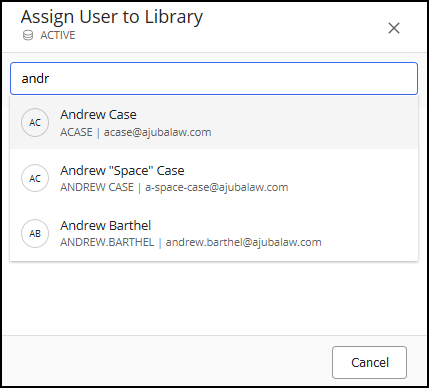Click the AC avatar beside acase@ajubalaw.com
Screen dimensions: 429x388
35,122
